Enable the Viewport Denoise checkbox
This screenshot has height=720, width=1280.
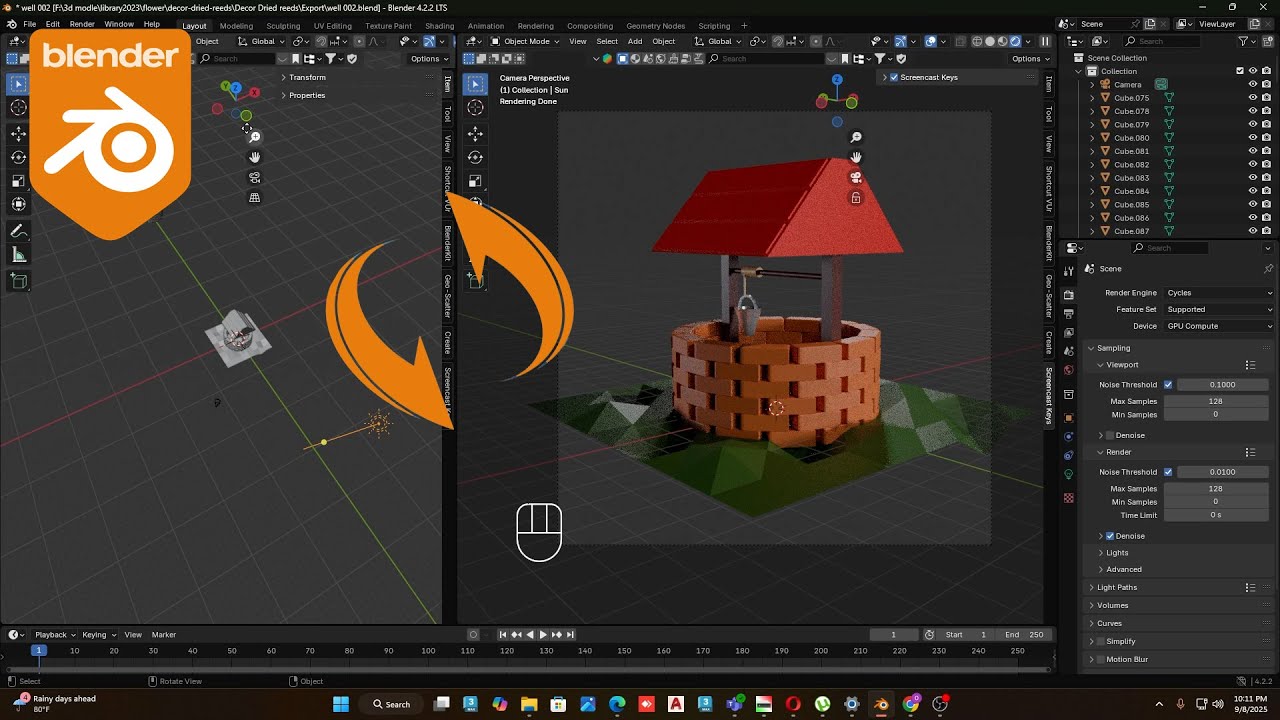[x=1110, y=435]
